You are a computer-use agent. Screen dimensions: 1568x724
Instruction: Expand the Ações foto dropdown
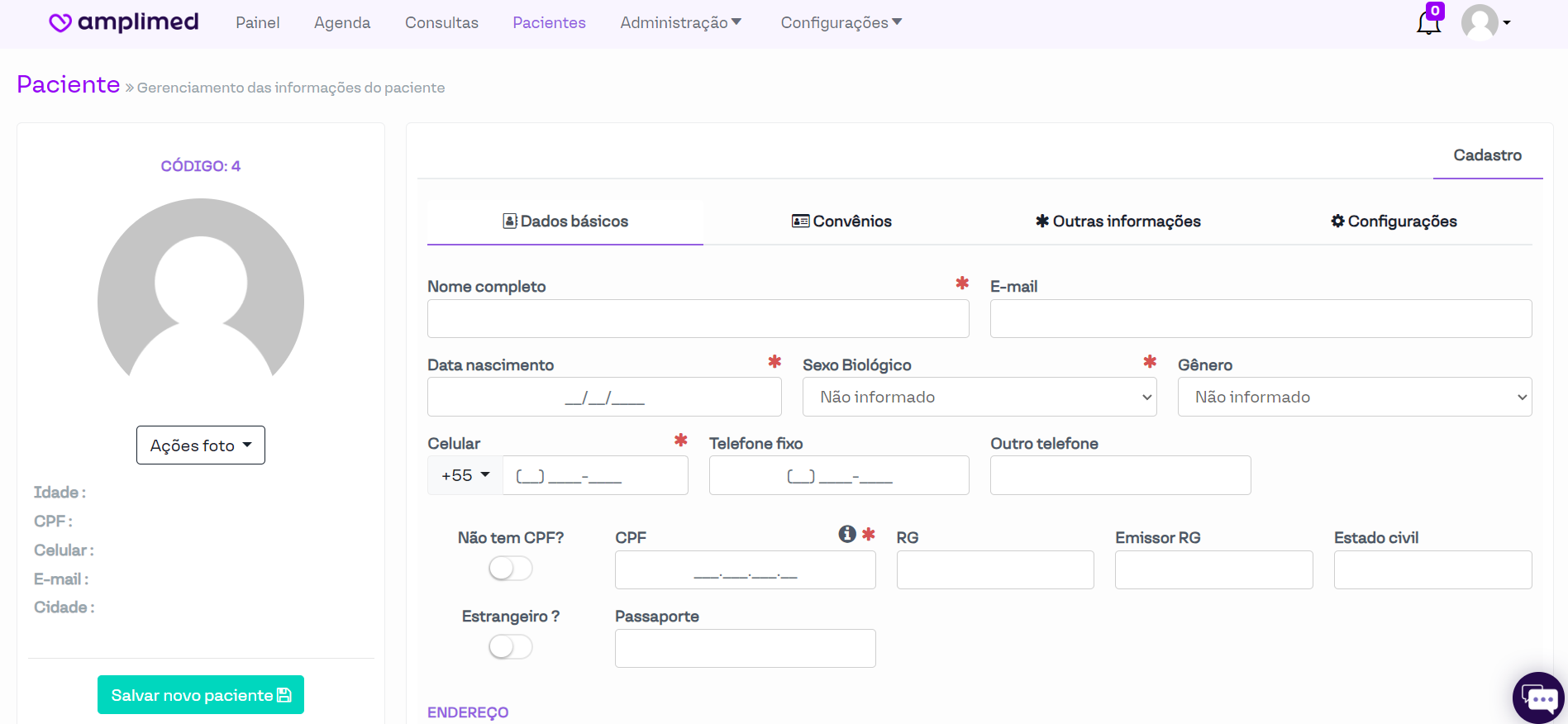click(201, 445)
